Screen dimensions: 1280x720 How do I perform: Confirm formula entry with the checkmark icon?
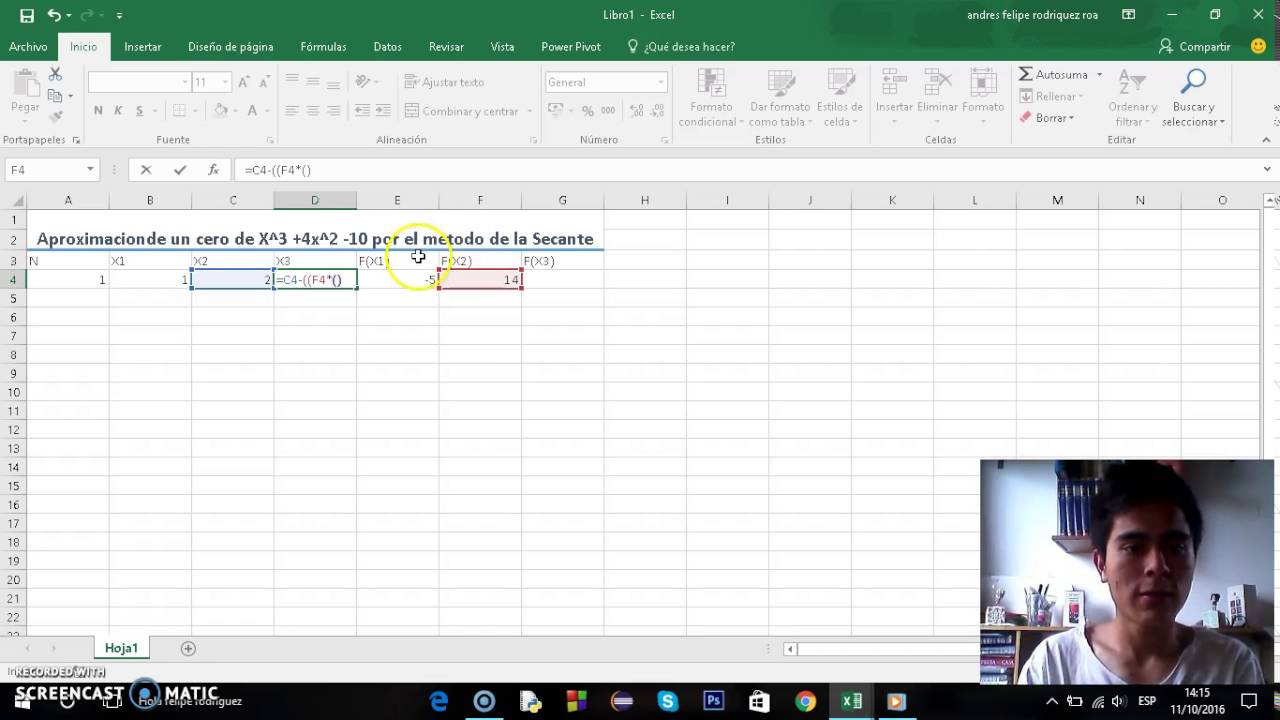[x=180, y=170]
